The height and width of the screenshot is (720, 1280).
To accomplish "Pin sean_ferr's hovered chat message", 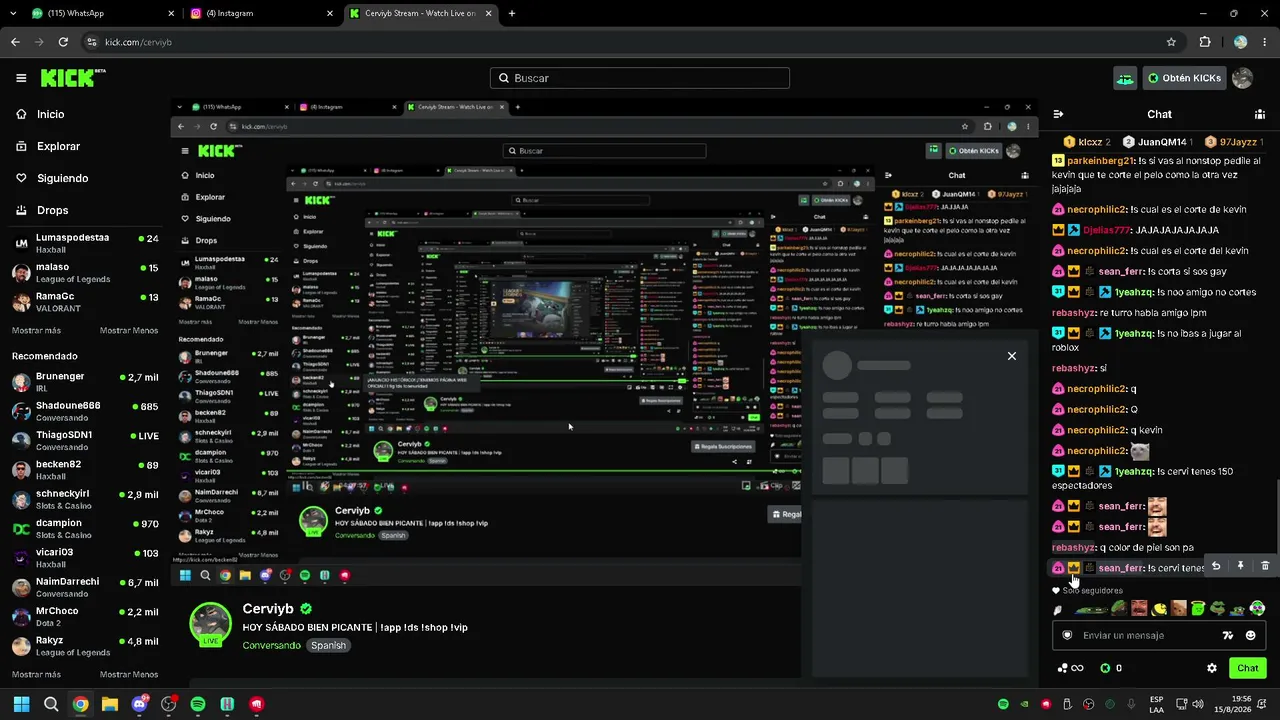I will 1240,566.
